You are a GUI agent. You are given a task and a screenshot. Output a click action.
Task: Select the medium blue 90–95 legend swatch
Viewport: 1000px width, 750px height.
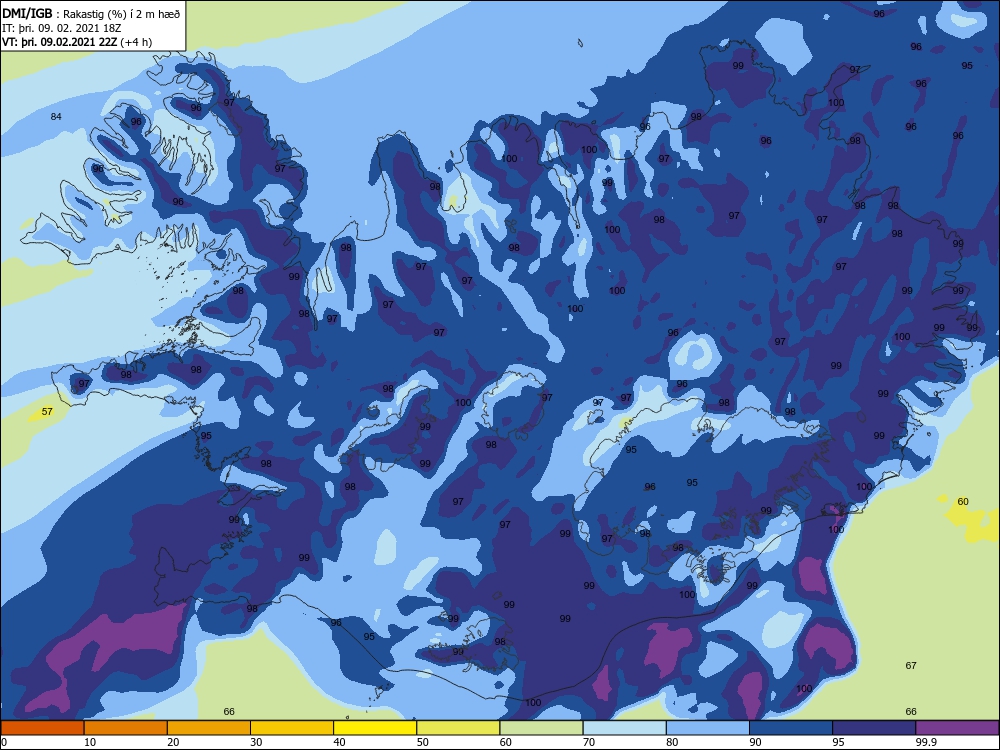[x=791, y=728]
